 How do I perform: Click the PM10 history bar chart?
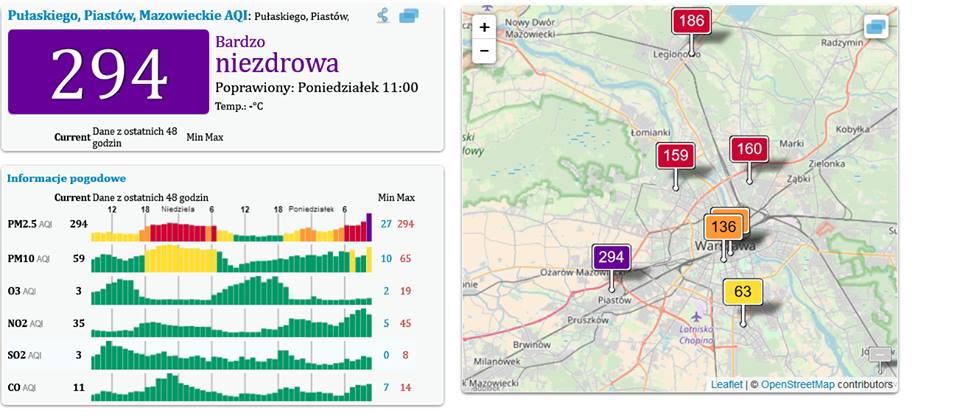(231, 259)
